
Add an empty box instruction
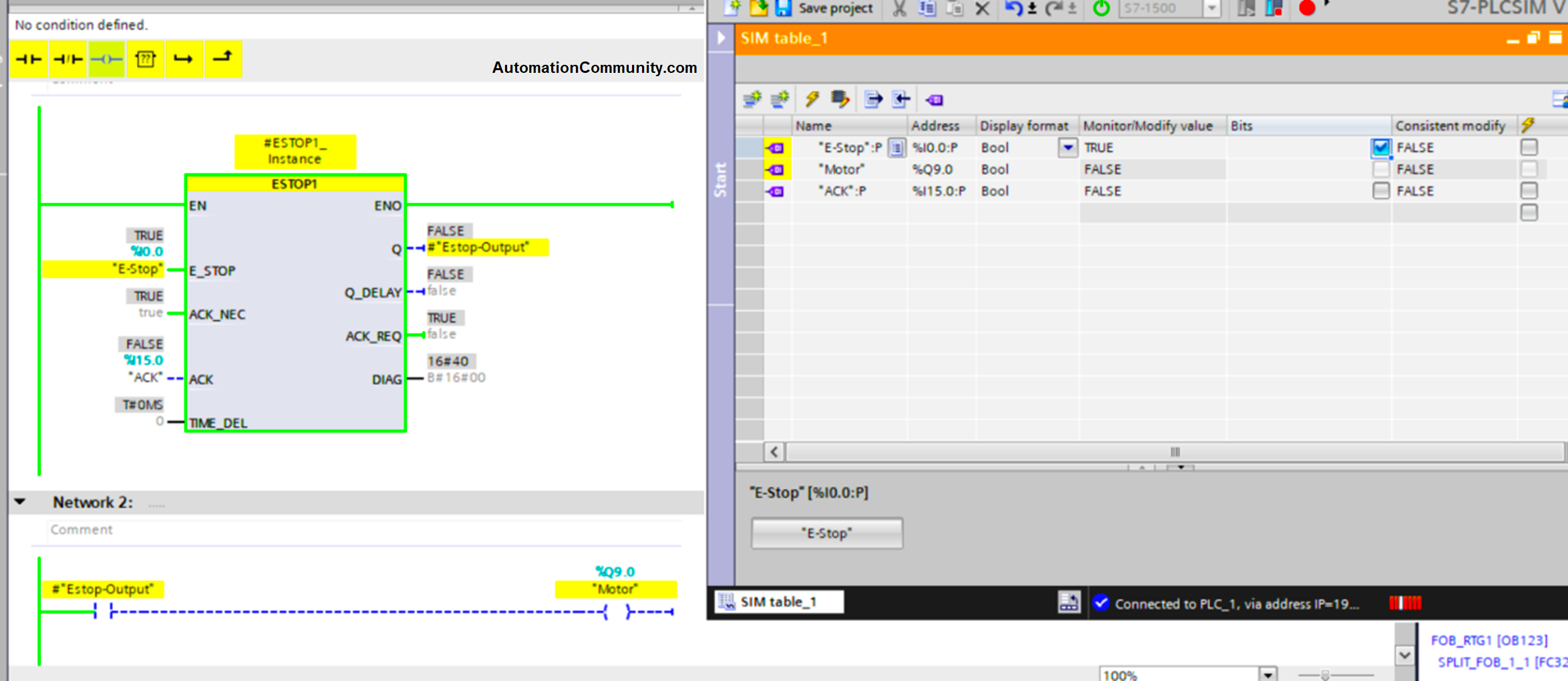tap(145, 59)
